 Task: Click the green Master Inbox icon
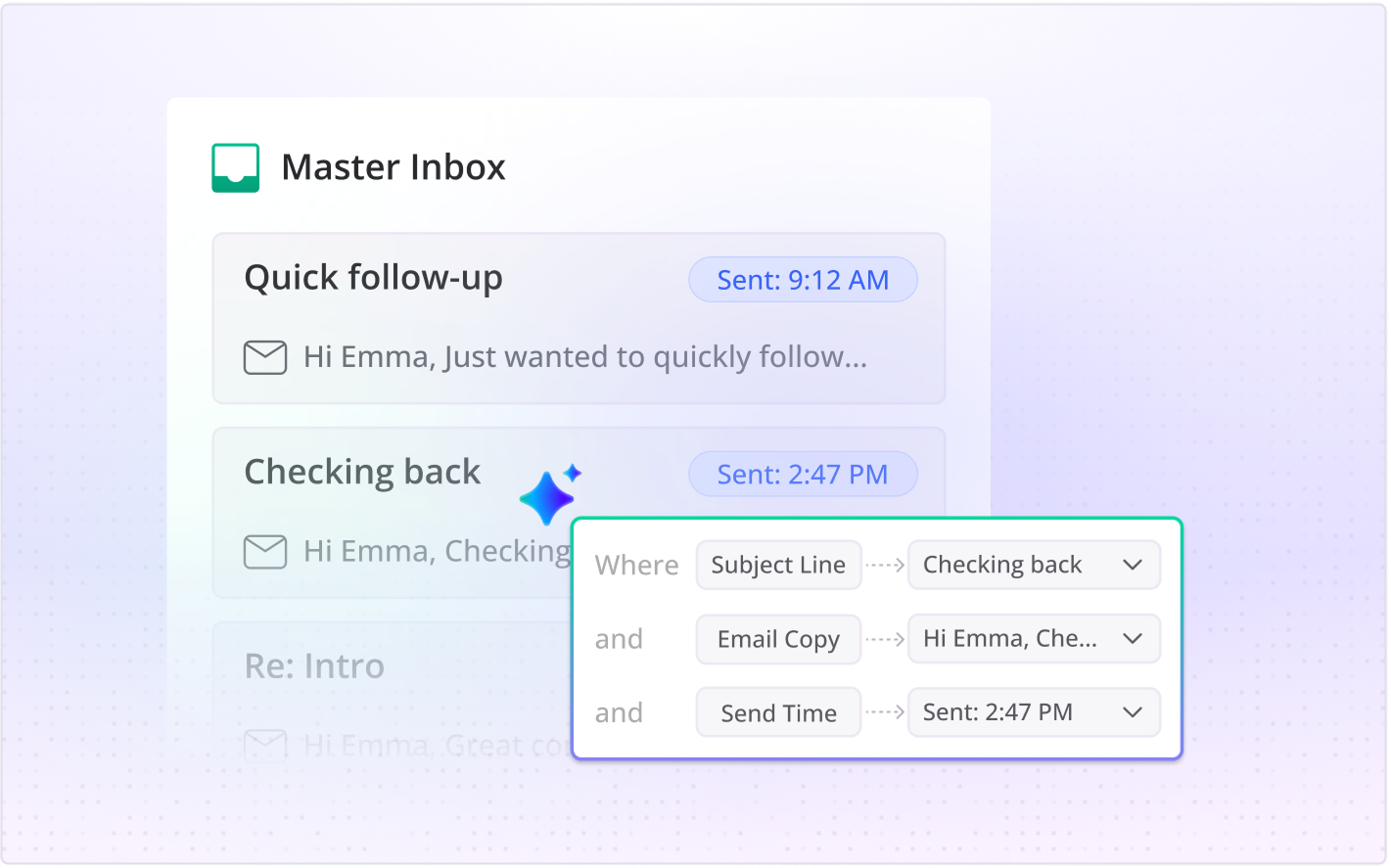point(236,168)
